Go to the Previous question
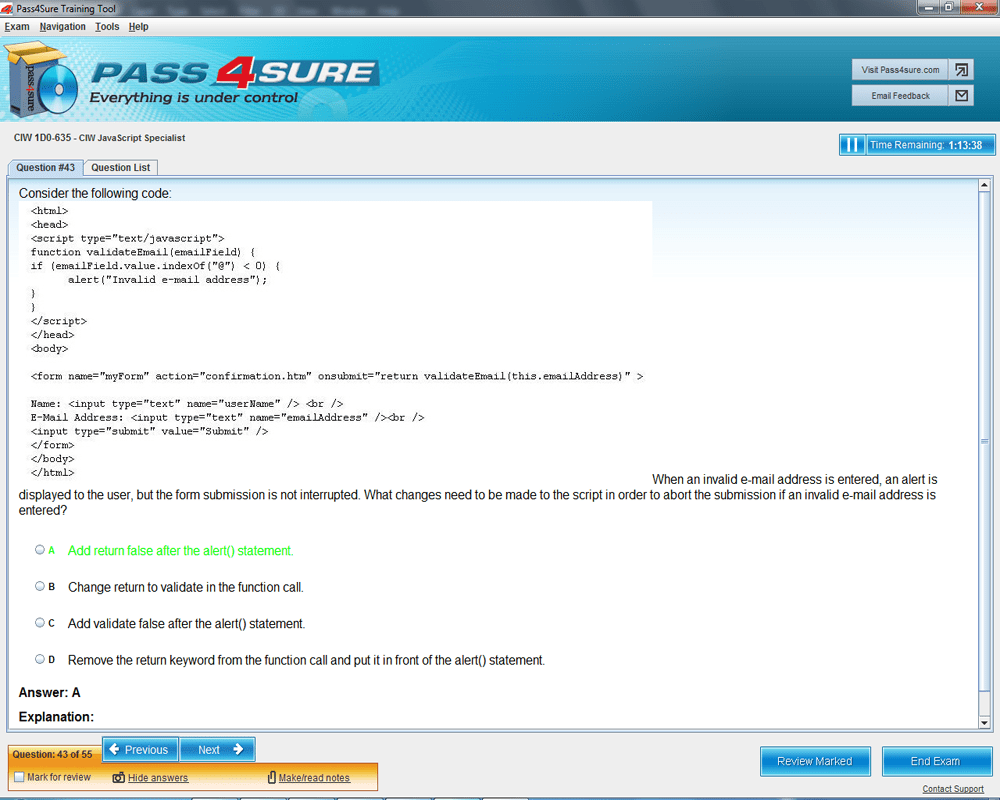 (x=140, y=750)
